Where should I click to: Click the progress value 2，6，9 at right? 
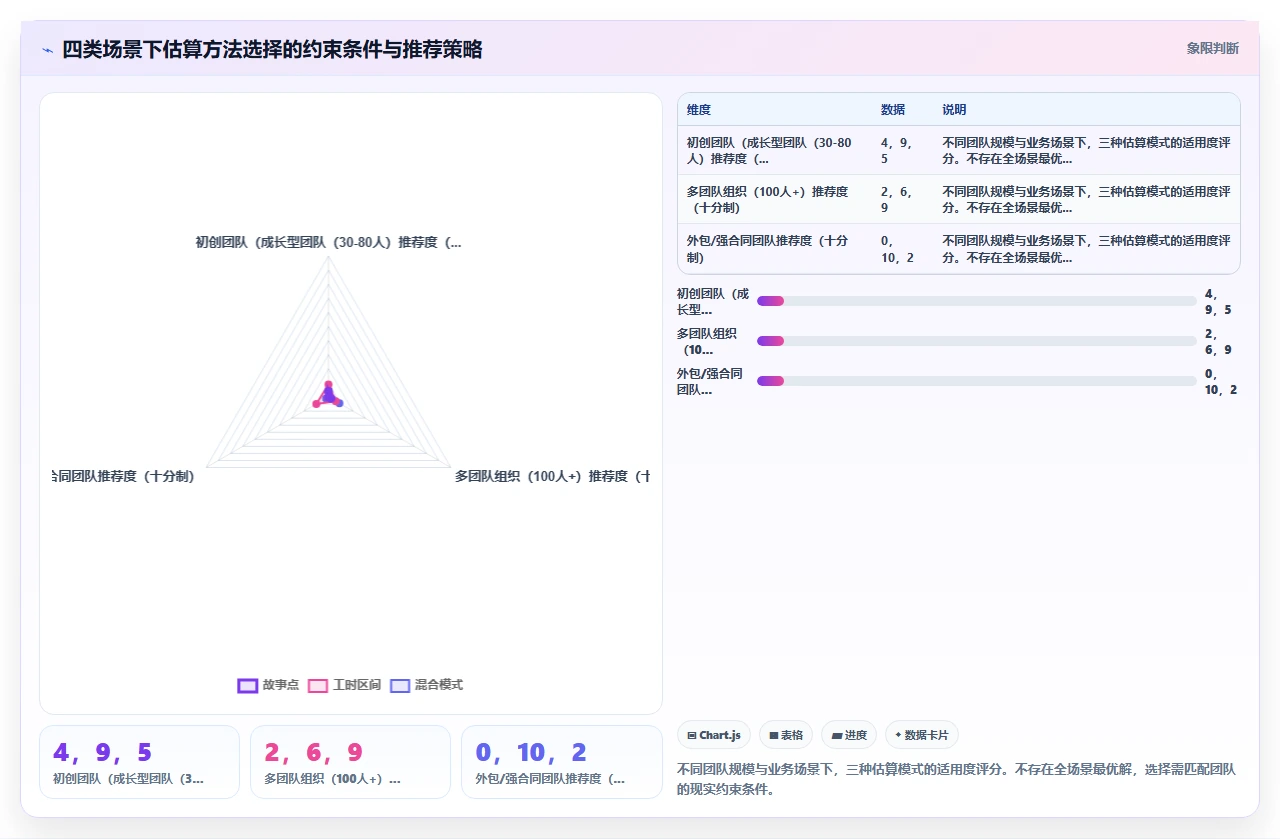(1219, 341)
